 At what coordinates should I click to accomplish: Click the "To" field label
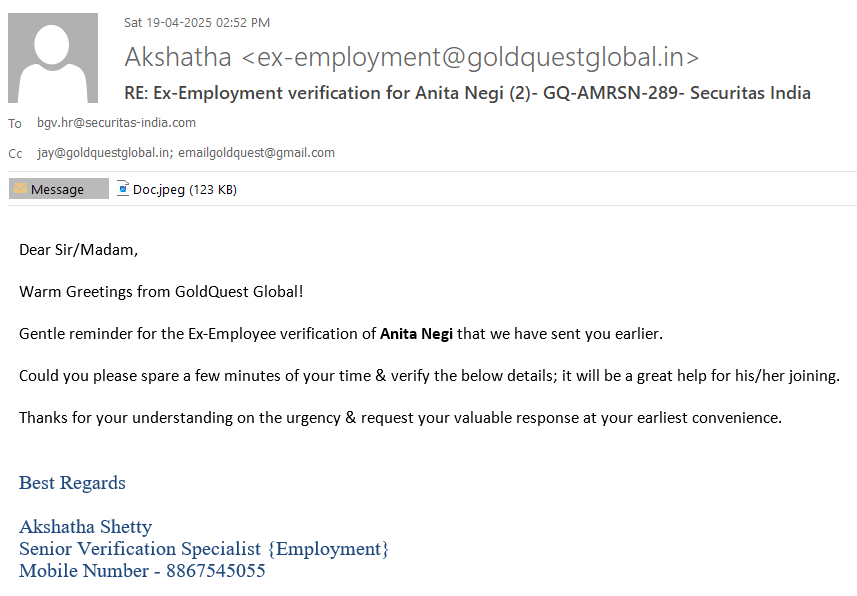[15, 124]
